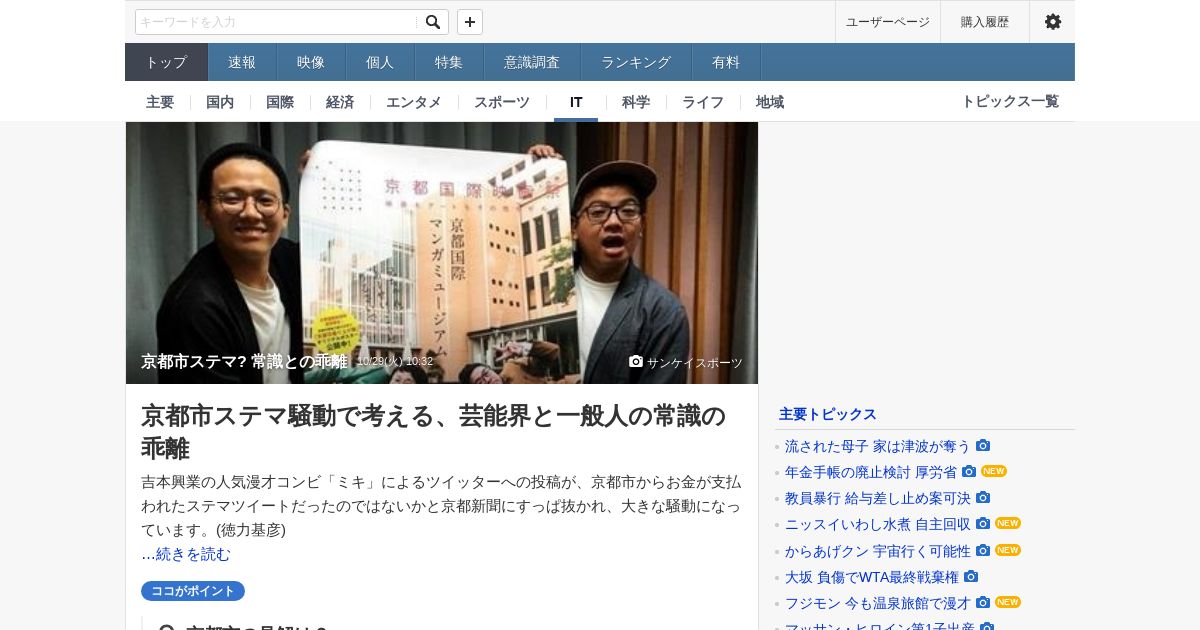Switch to スポーツ category
The width and height of the screenshot is (1200, 630).
coord(502,102)
